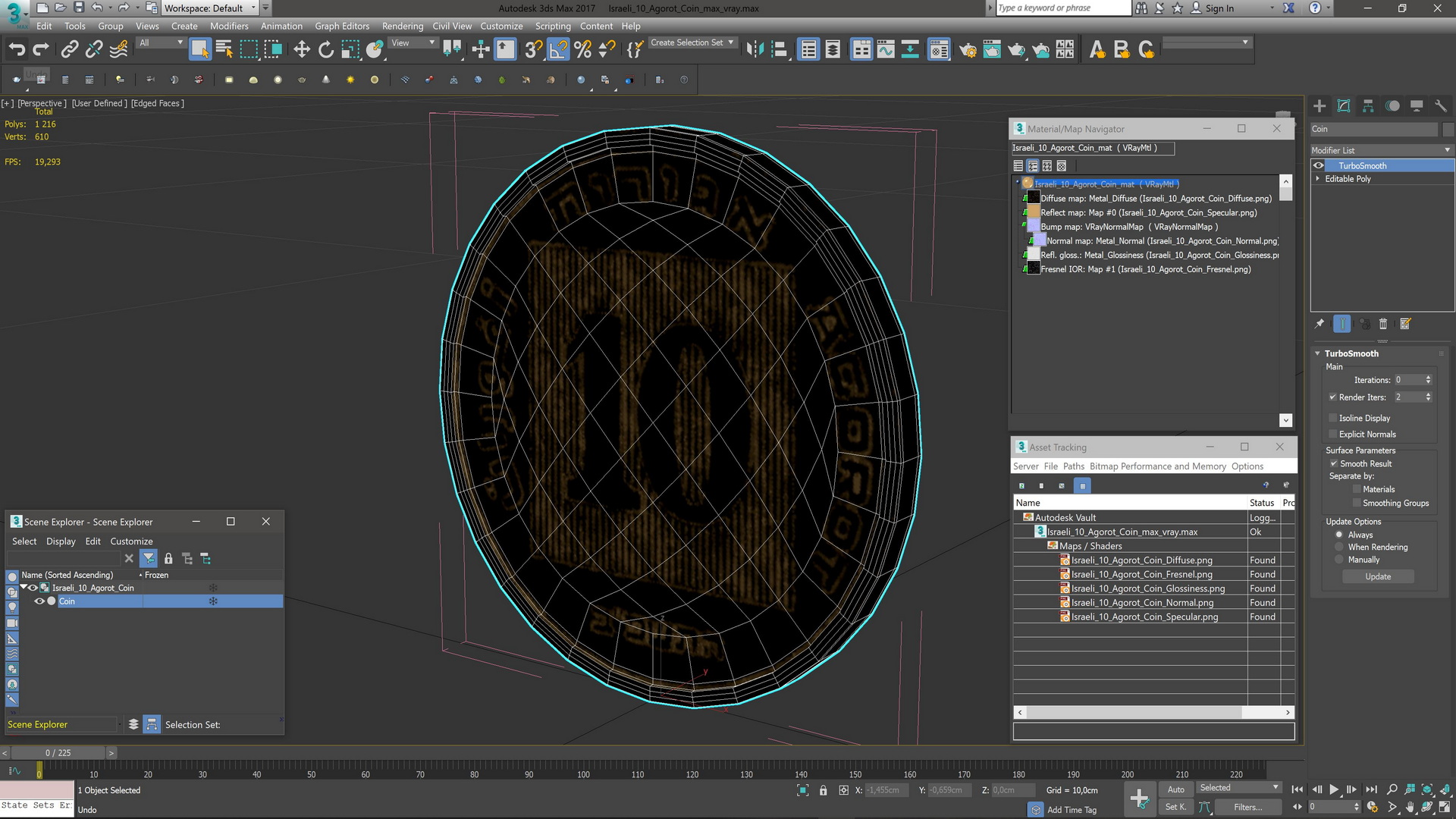Select the Move tool in main toolbar
This screenshot has width=1456, height=819.
pyautogui.click(x=302, y=50)
